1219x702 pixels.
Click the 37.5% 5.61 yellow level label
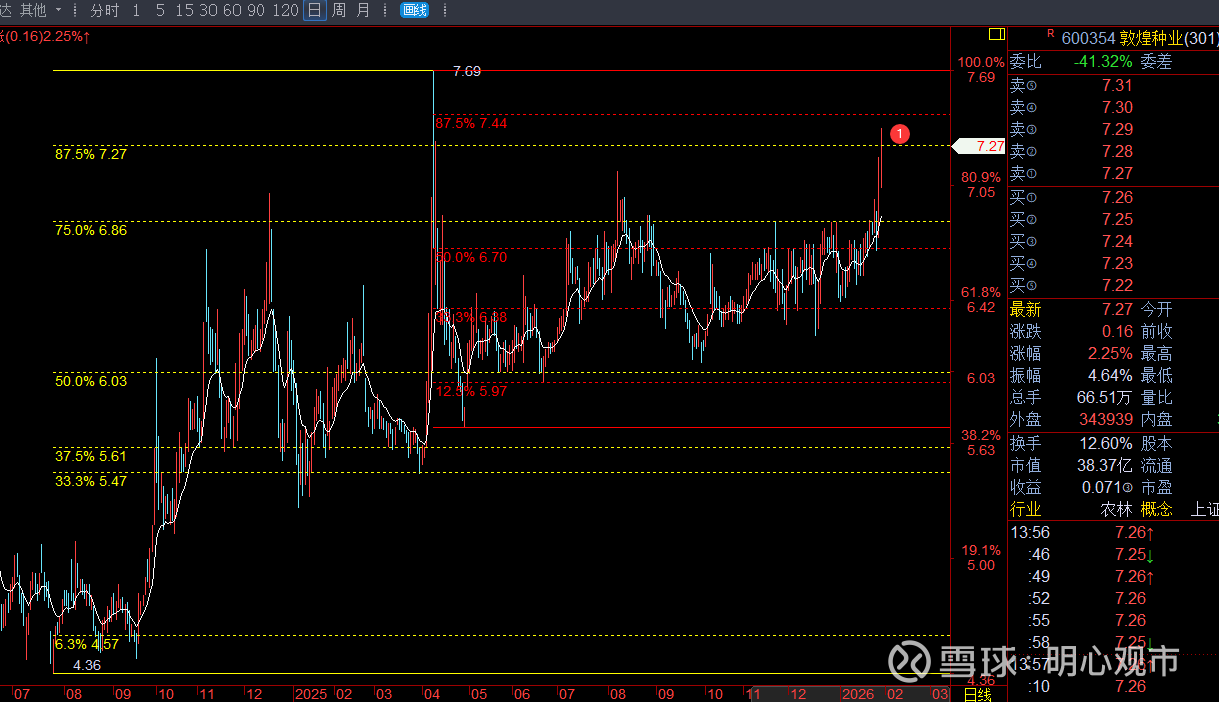coord(91,456)
